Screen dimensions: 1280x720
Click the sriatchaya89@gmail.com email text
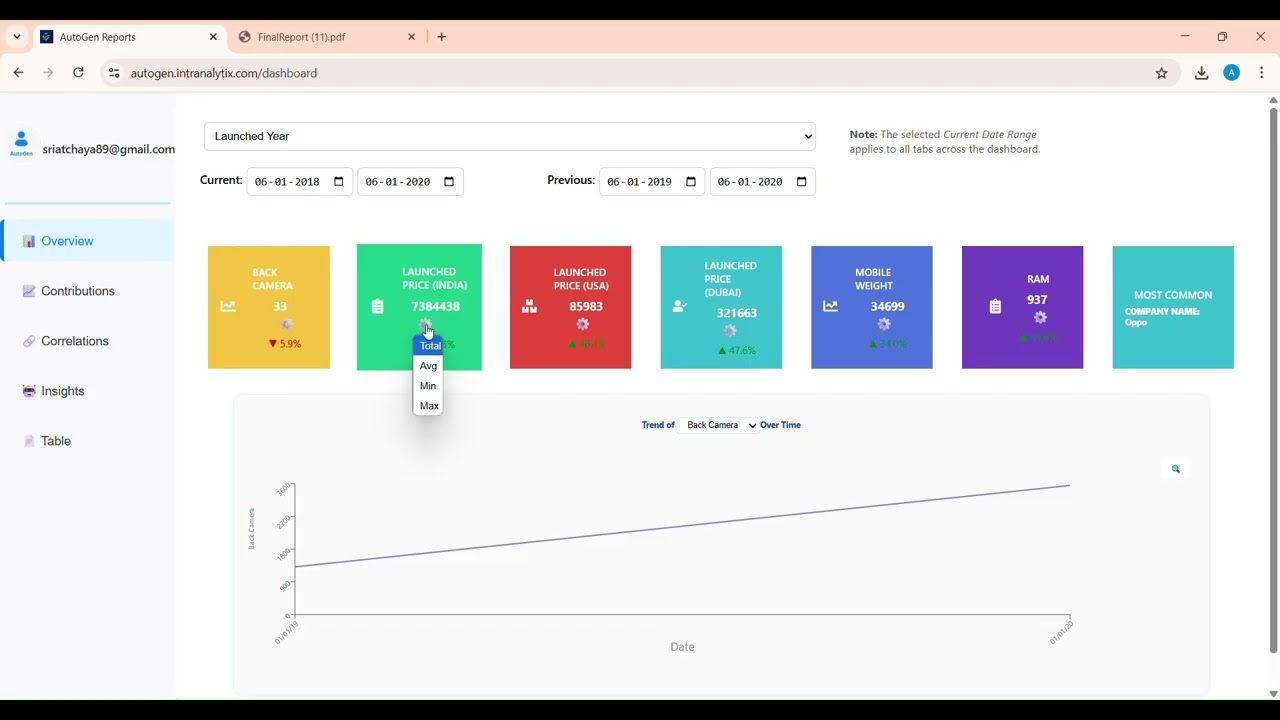(x=109, y=149)
